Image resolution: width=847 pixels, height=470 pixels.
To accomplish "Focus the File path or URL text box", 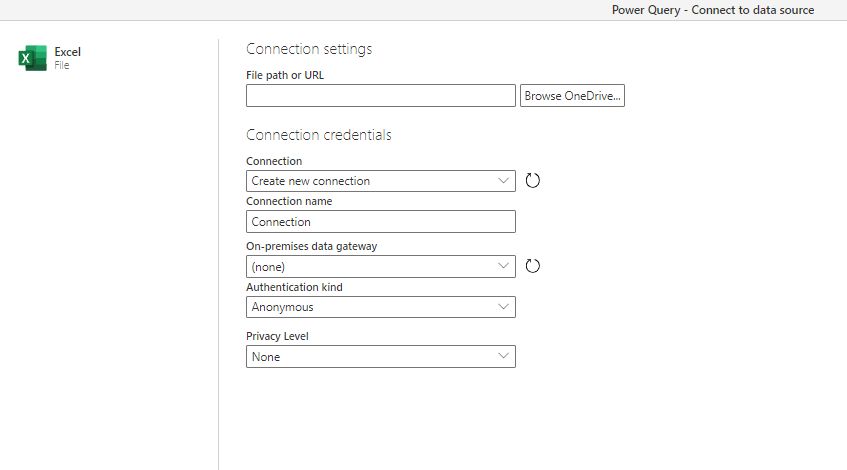I will point(380,96).
